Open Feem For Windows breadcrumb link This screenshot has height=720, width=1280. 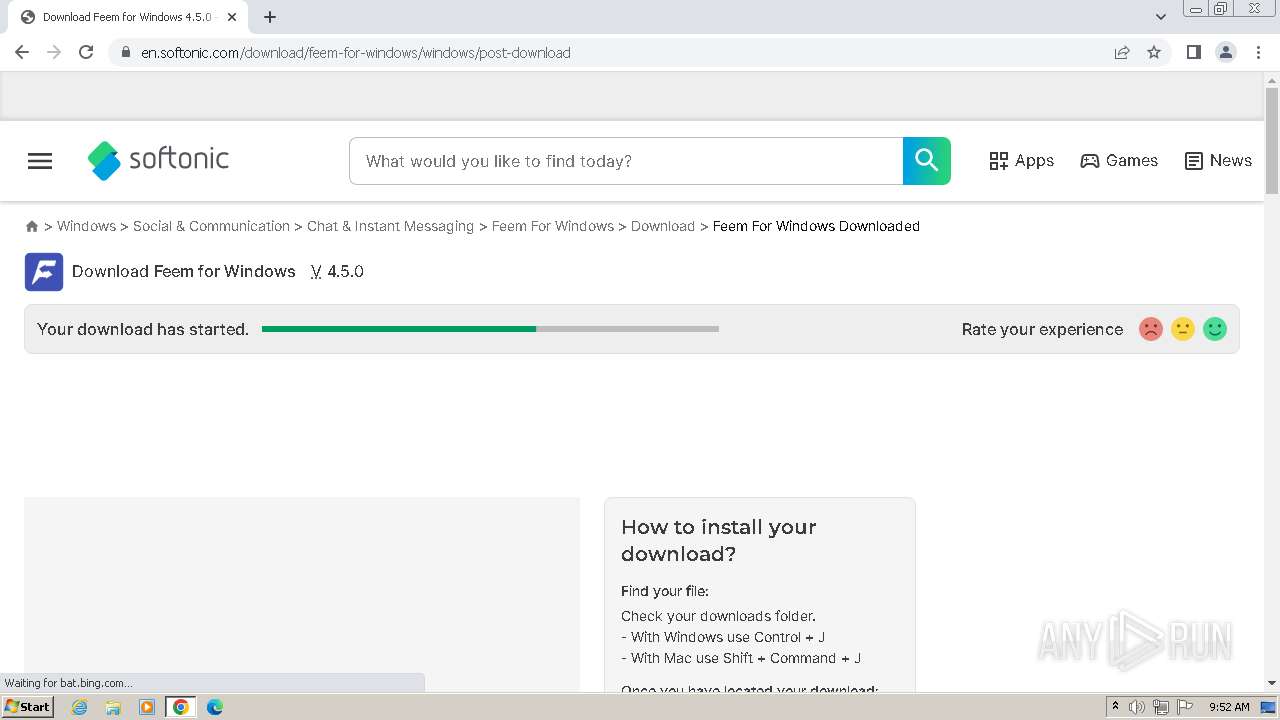[553, 226]
